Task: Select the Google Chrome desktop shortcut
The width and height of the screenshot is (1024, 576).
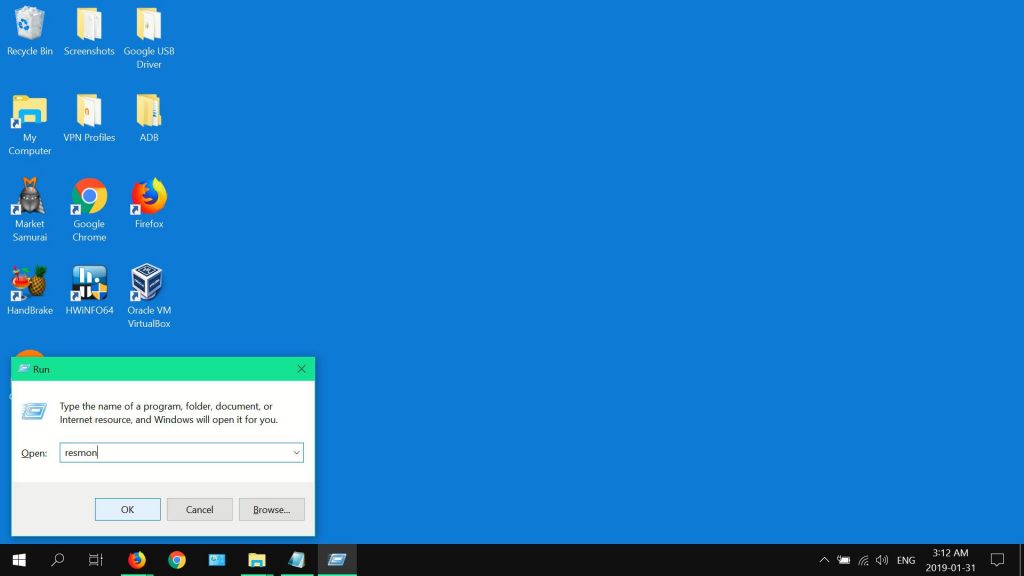Action: (89, 210)
